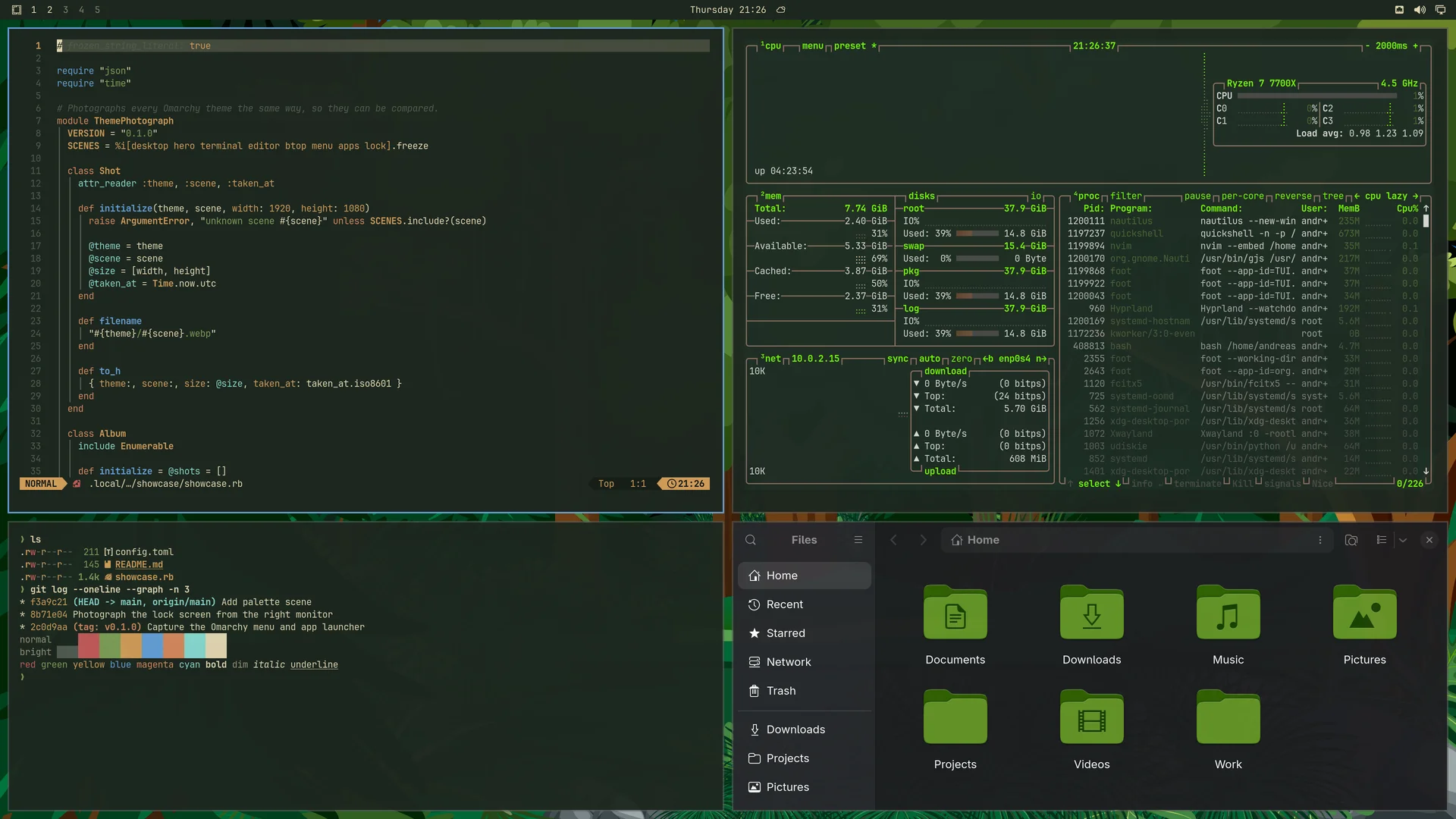Image resolution: width=1456 pixels, height=819 pixels.
Task: Toggle btop reverse sorting
Action: click(x=1293, y=196)
